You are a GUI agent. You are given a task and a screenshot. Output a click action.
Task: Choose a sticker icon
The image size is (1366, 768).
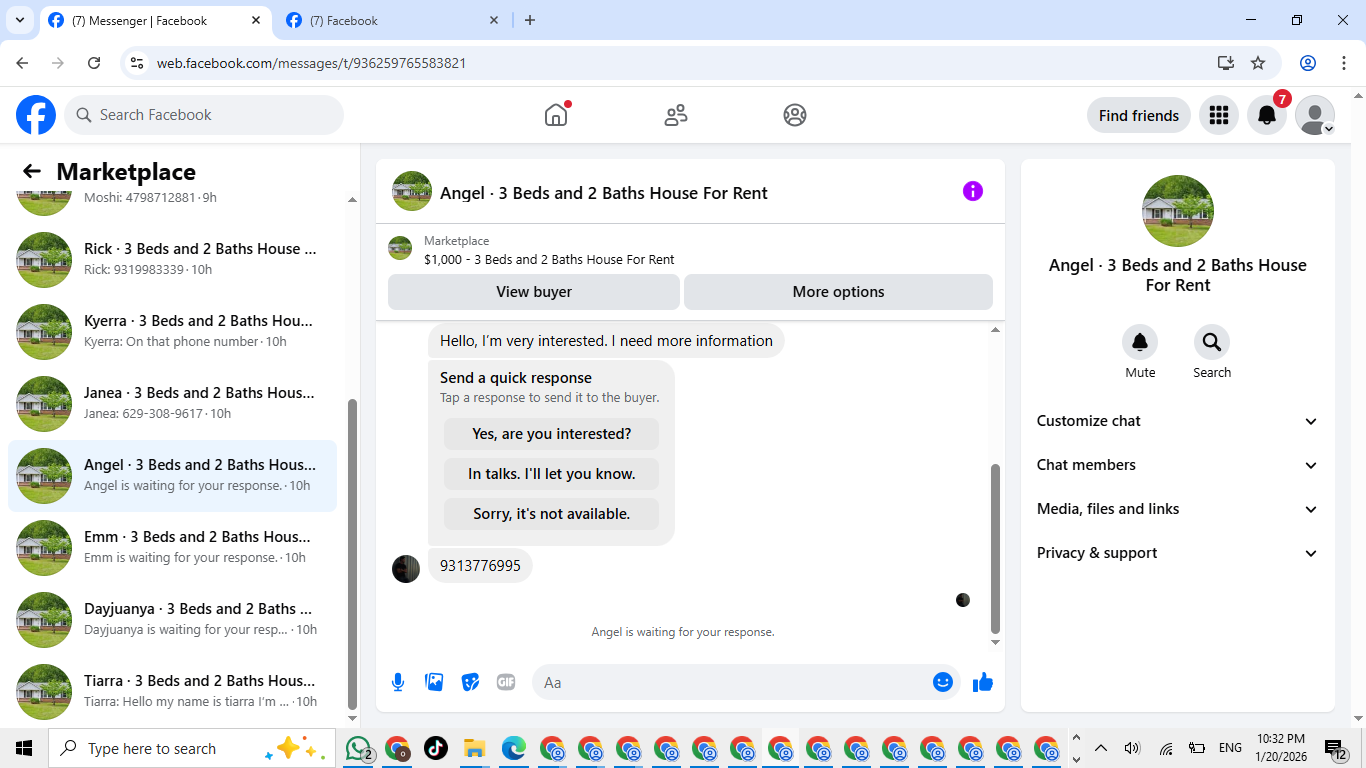[470, 682]
